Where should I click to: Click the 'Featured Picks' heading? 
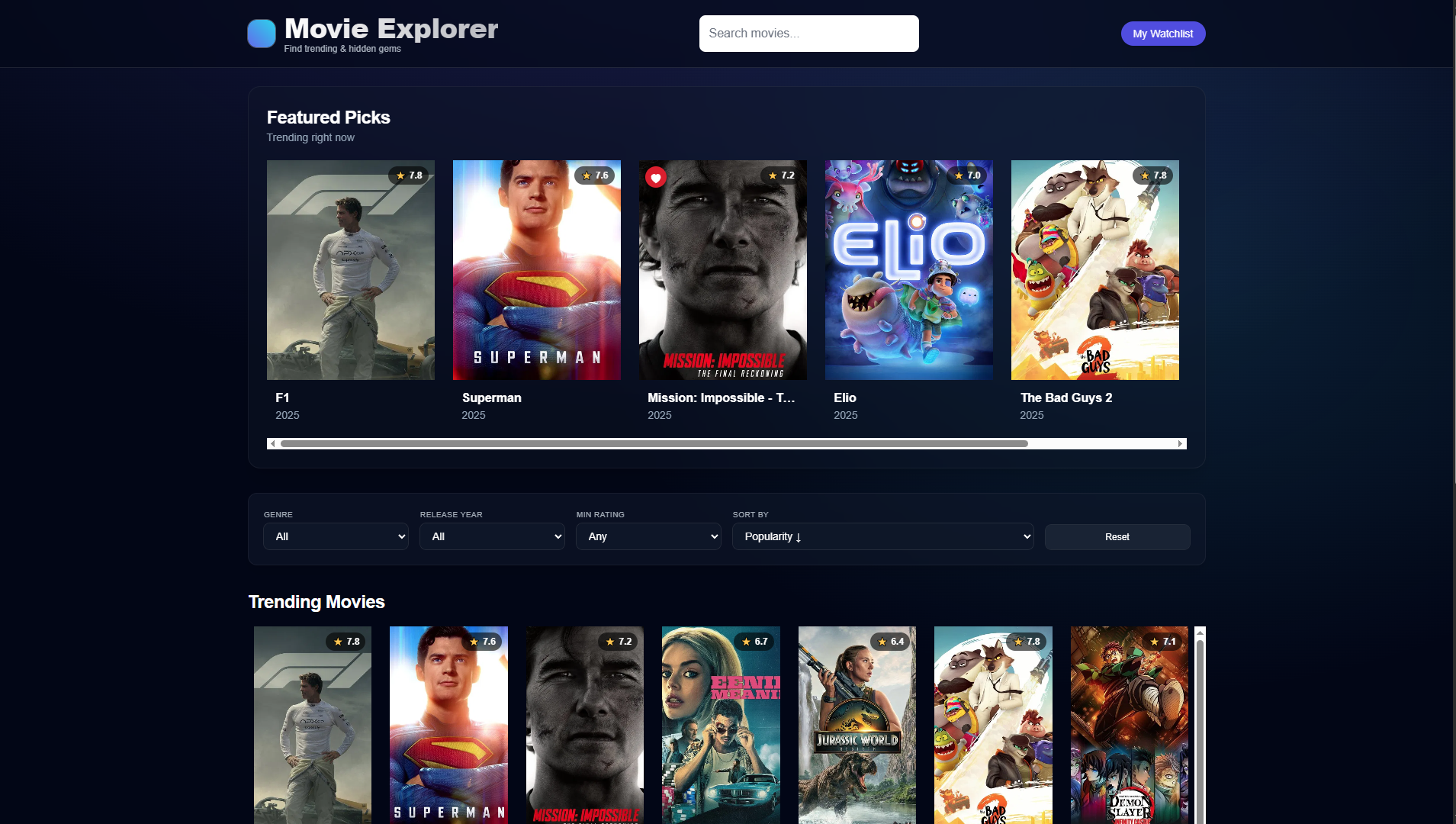pyautogui.click(x=329, y=117)
